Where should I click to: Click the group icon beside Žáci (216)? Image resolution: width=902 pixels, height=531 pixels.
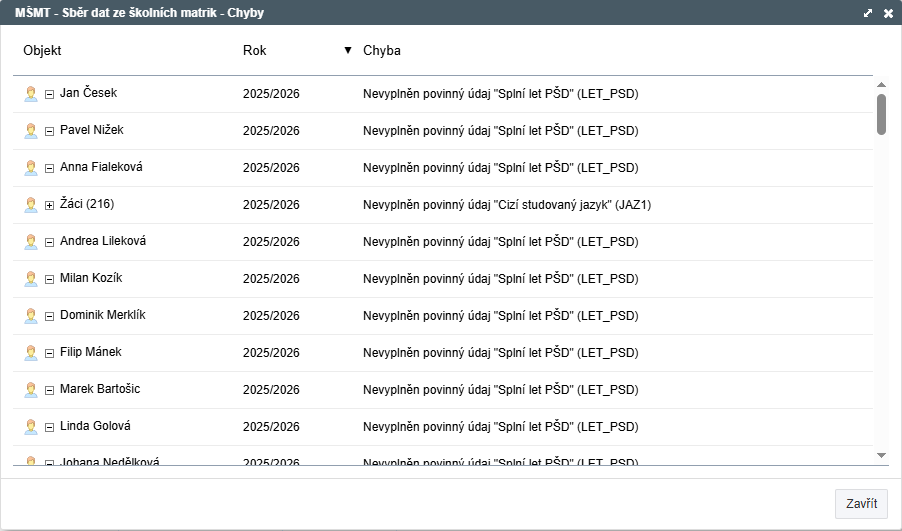[x=31, y=205]
